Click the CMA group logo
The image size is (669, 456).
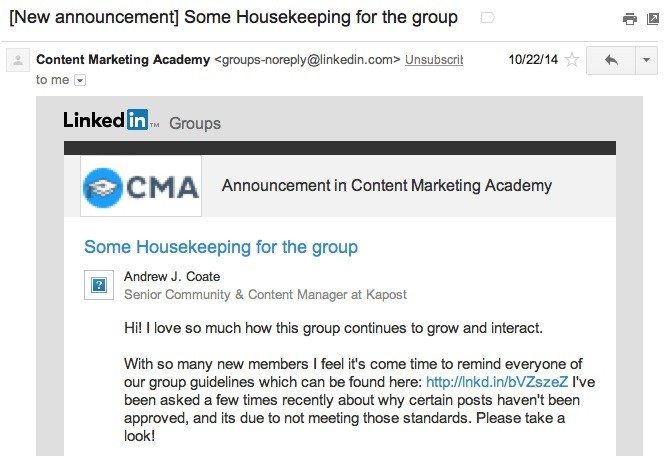141,186
